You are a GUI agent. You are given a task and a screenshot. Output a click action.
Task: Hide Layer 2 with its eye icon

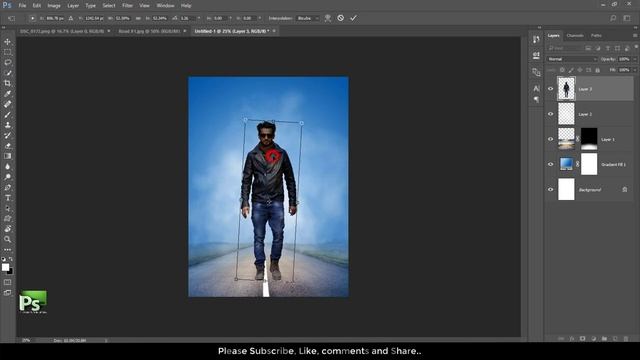[550, 114]
